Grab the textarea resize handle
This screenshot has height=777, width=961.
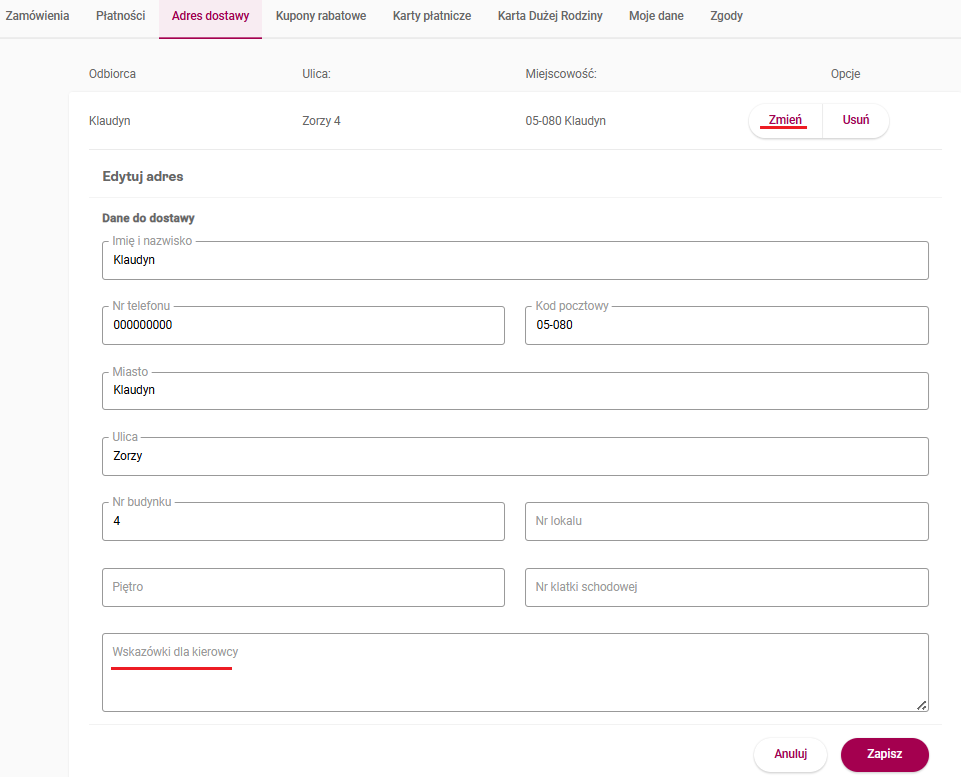point(921,705)
